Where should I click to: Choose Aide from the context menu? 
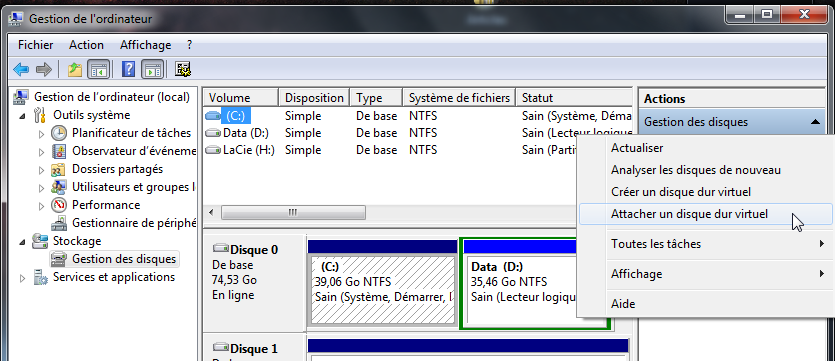coord(706,304)
